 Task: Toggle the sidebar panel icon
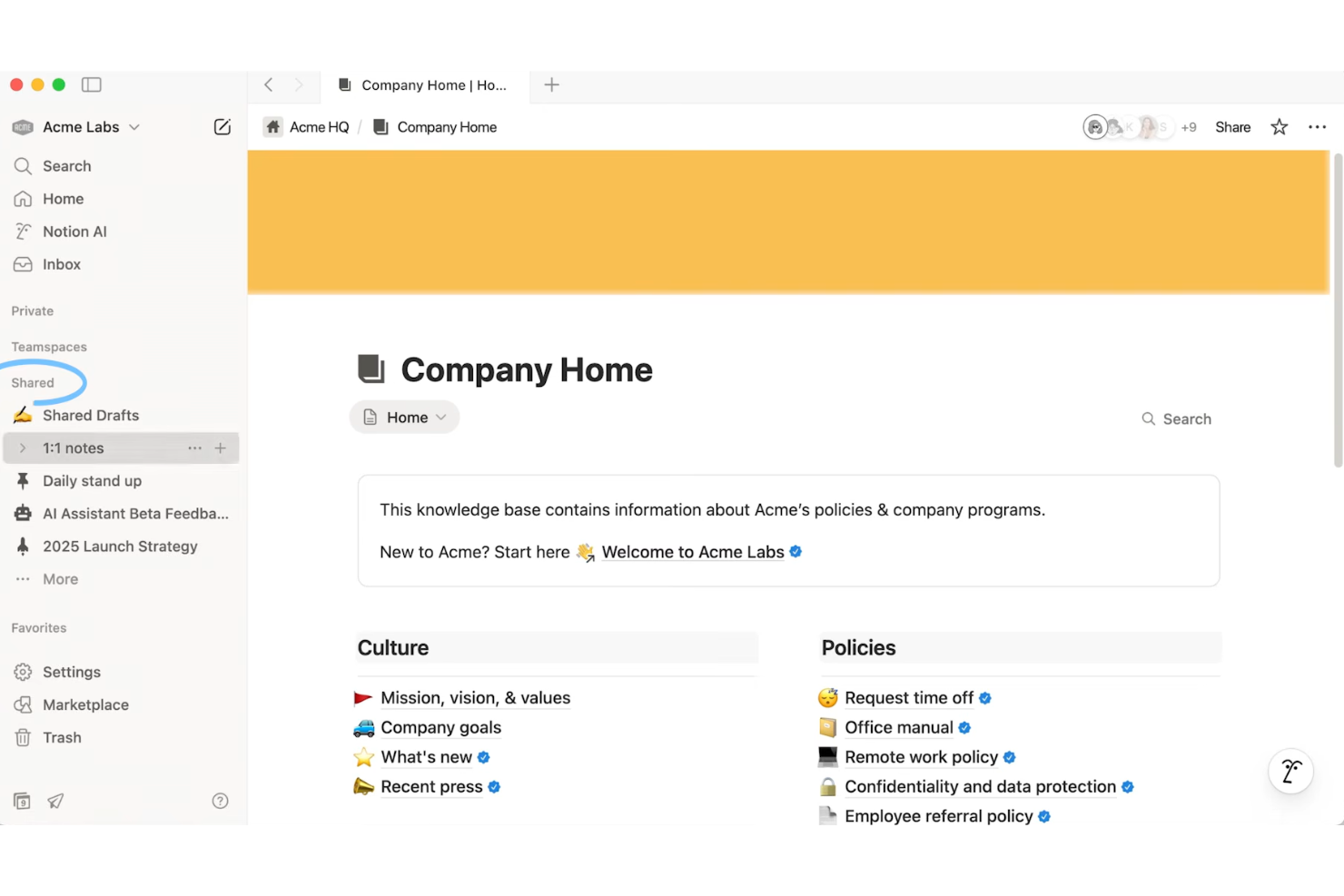[92, 84]
